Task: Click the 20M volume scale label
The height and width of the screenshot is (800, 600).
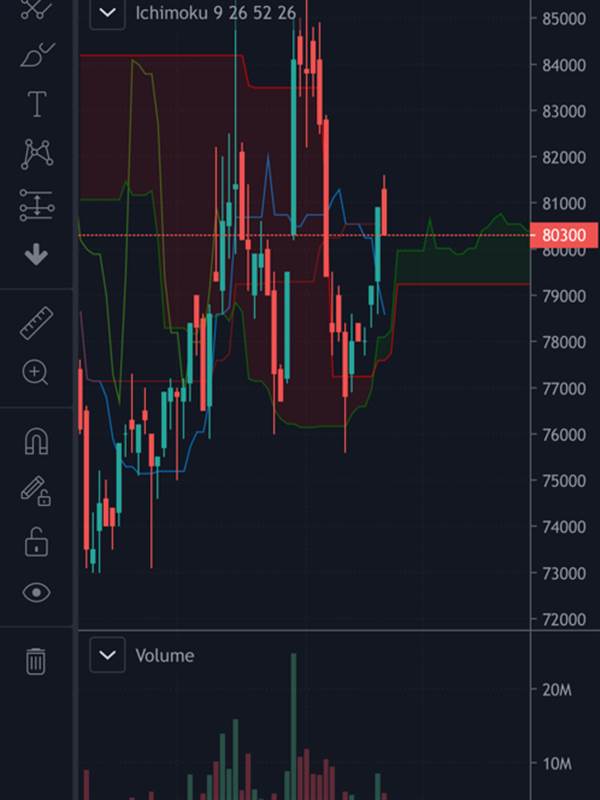Action: pos(557,690)
